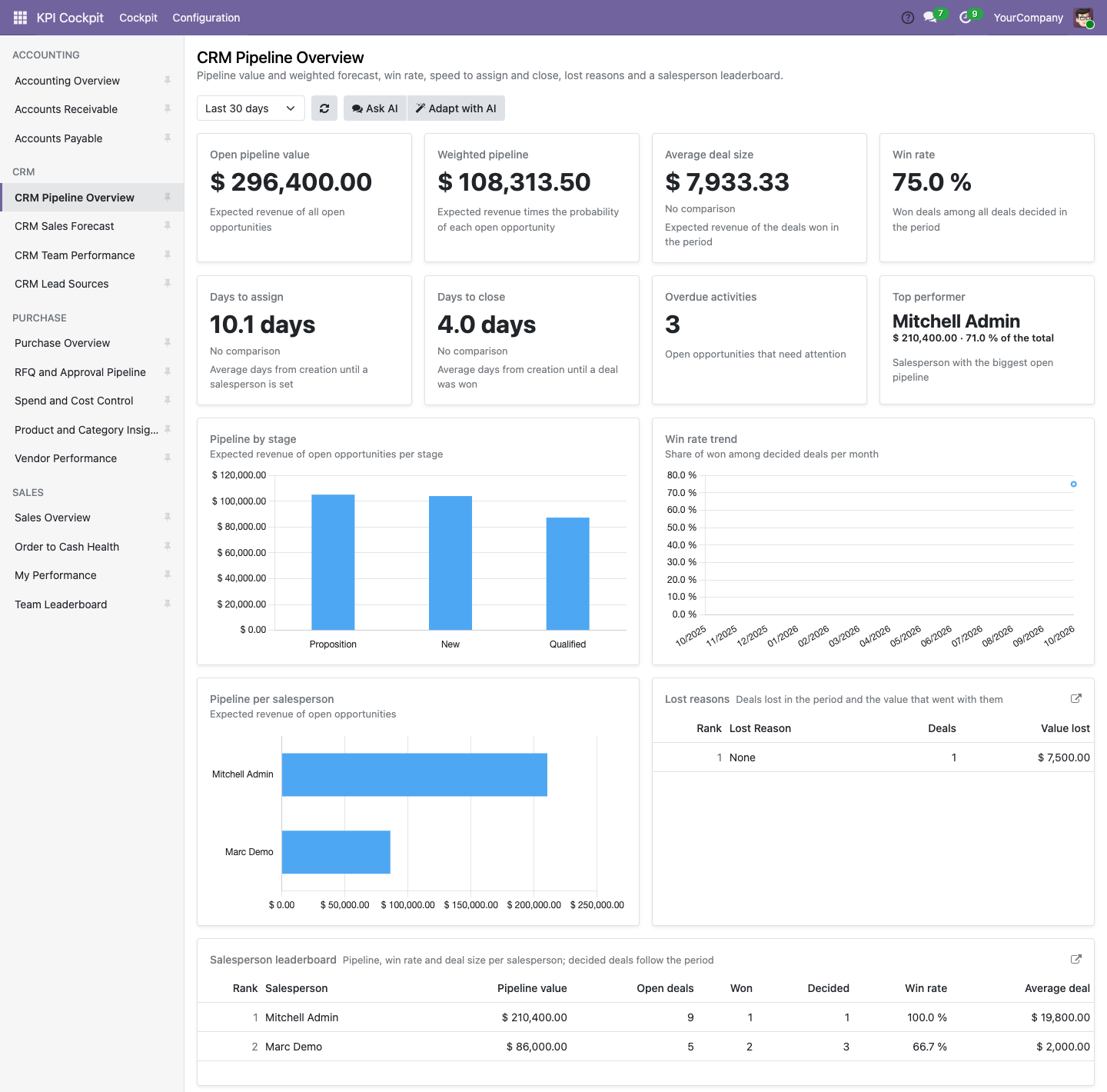Image resolution: width=1107 pixels, height=1092 pixels.
Task: Pin the Accounting Overview dashboard
Action: pos(168,80)
